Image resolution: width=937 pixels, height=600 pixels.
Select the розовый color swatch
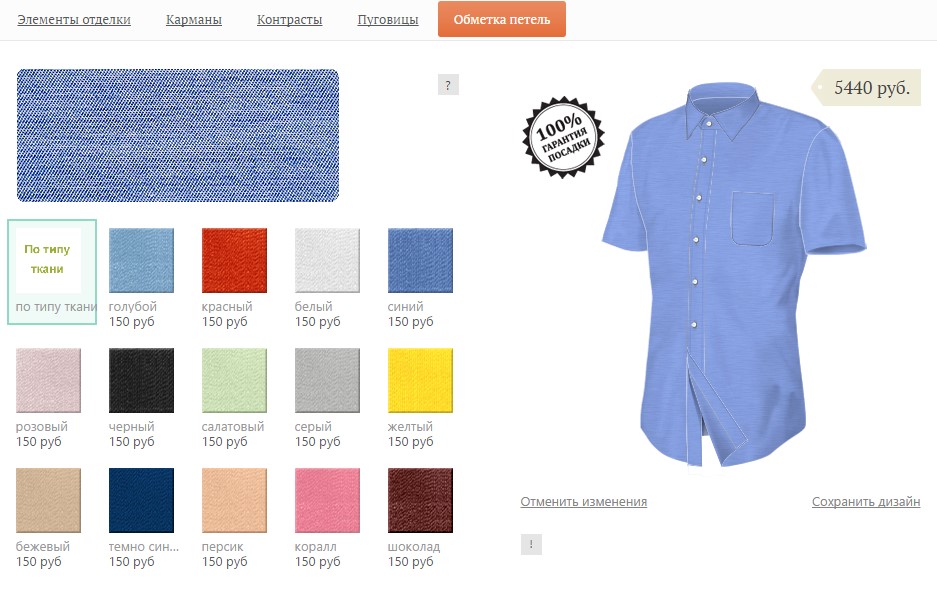coord(48,381)
